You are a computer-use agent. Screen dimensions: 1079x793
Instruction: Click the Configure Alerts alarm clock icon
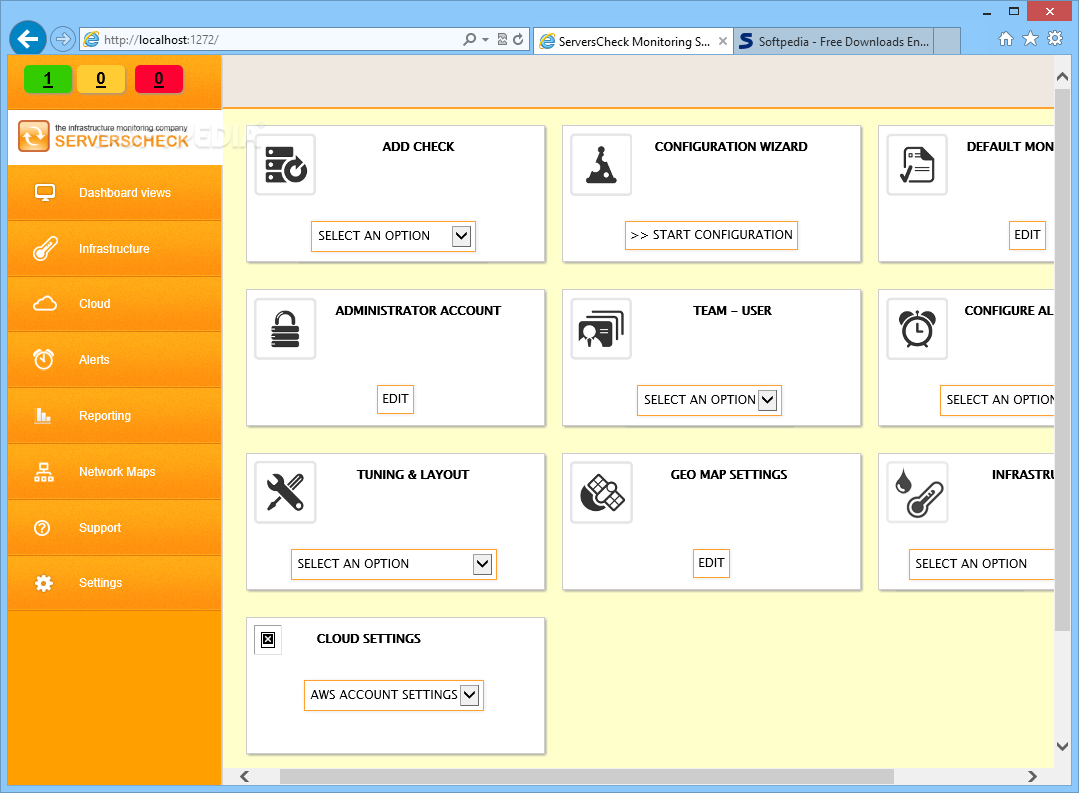[917, 328]
